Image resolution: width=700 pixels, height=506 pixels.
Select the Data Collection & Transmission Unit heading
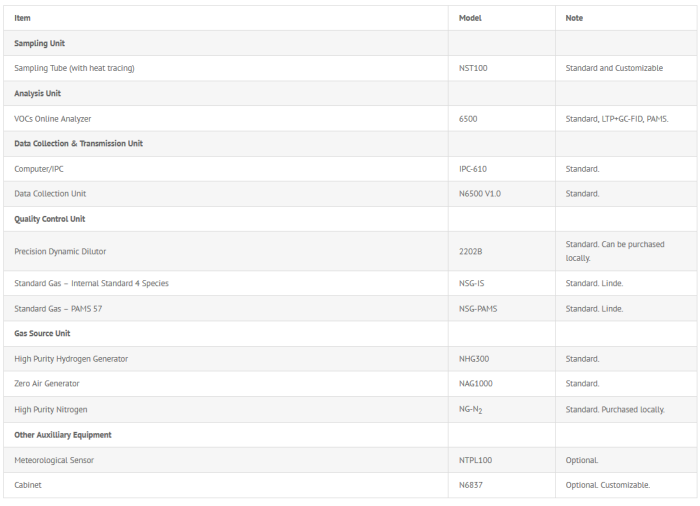click(x=78, y=144)
